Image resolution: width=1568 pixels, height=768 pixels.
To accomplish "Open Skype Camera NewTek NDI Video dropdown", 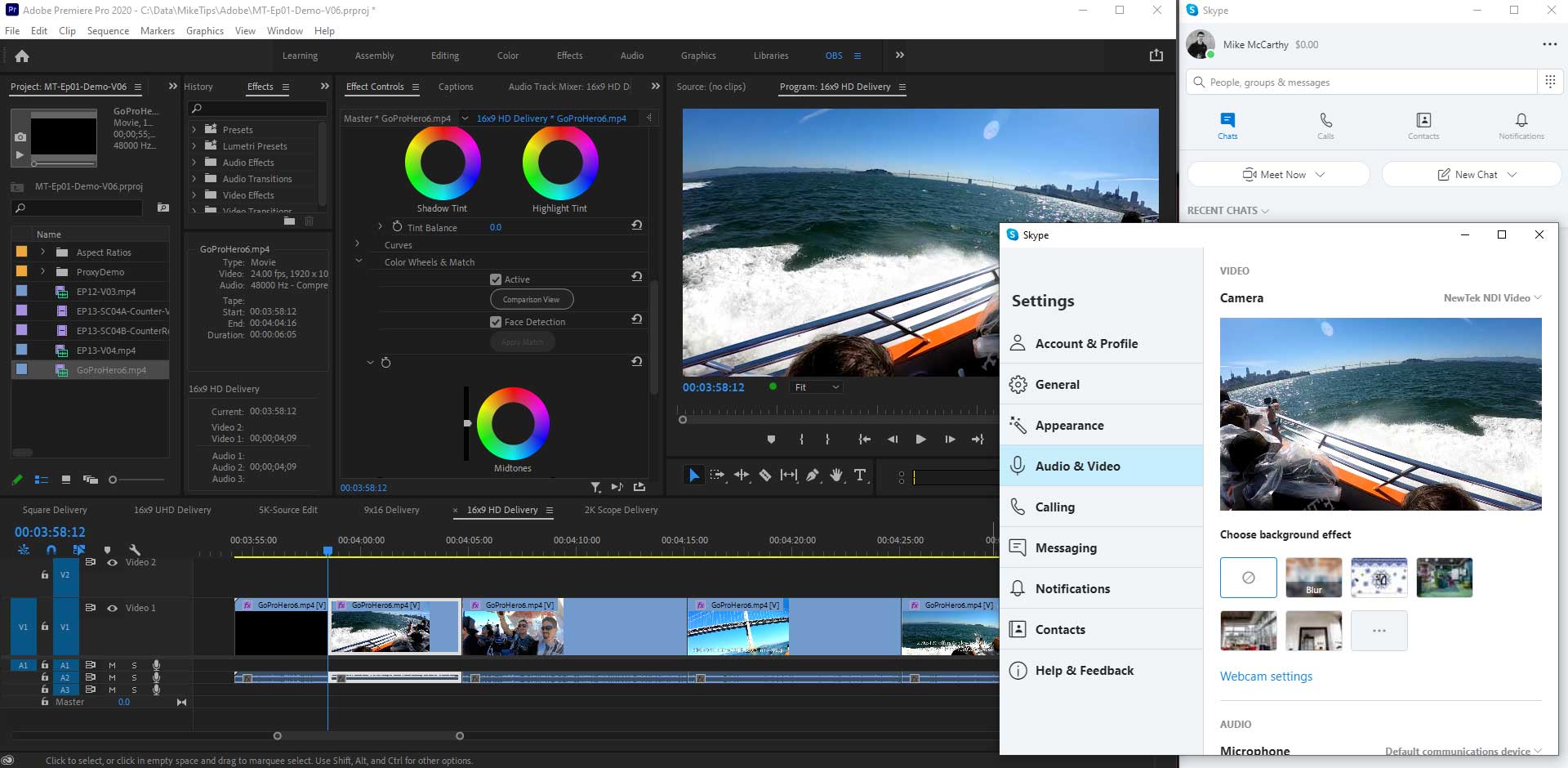I will click(1492, 298).
